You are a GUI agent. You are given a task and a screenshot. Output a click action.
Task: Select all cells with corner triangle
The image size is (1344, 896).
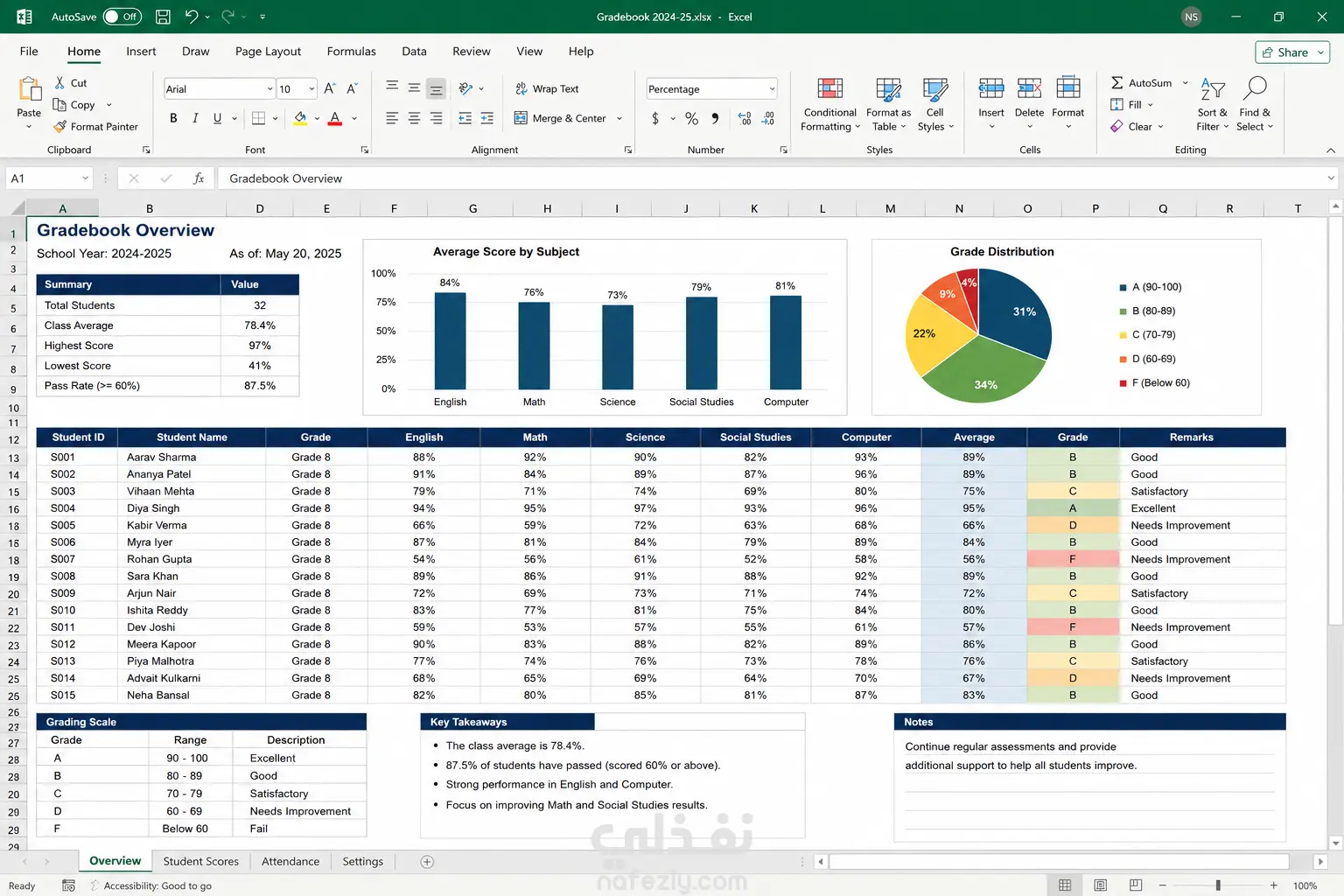pos(17,209)
